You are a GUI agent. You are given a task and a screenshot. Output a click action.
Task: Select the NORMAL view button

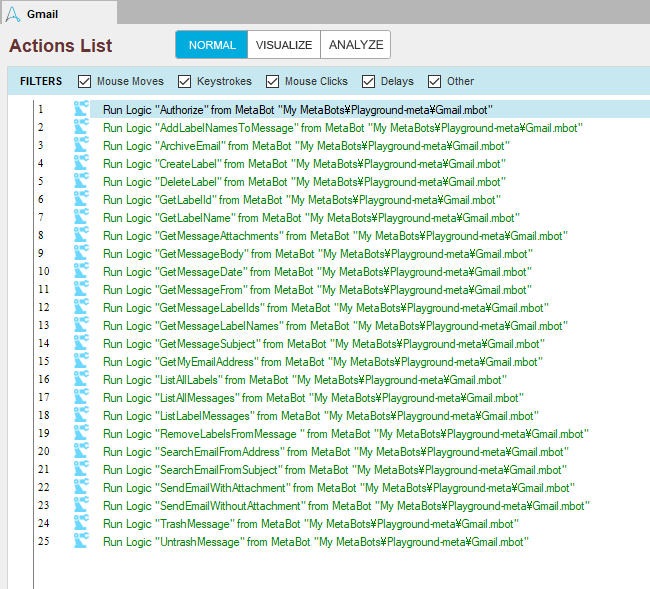212,45
